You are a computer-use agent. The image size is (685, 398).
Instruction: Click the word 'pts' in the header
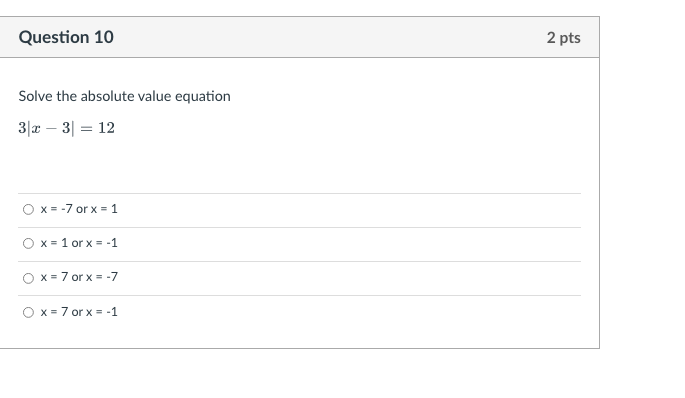(570, 38)
